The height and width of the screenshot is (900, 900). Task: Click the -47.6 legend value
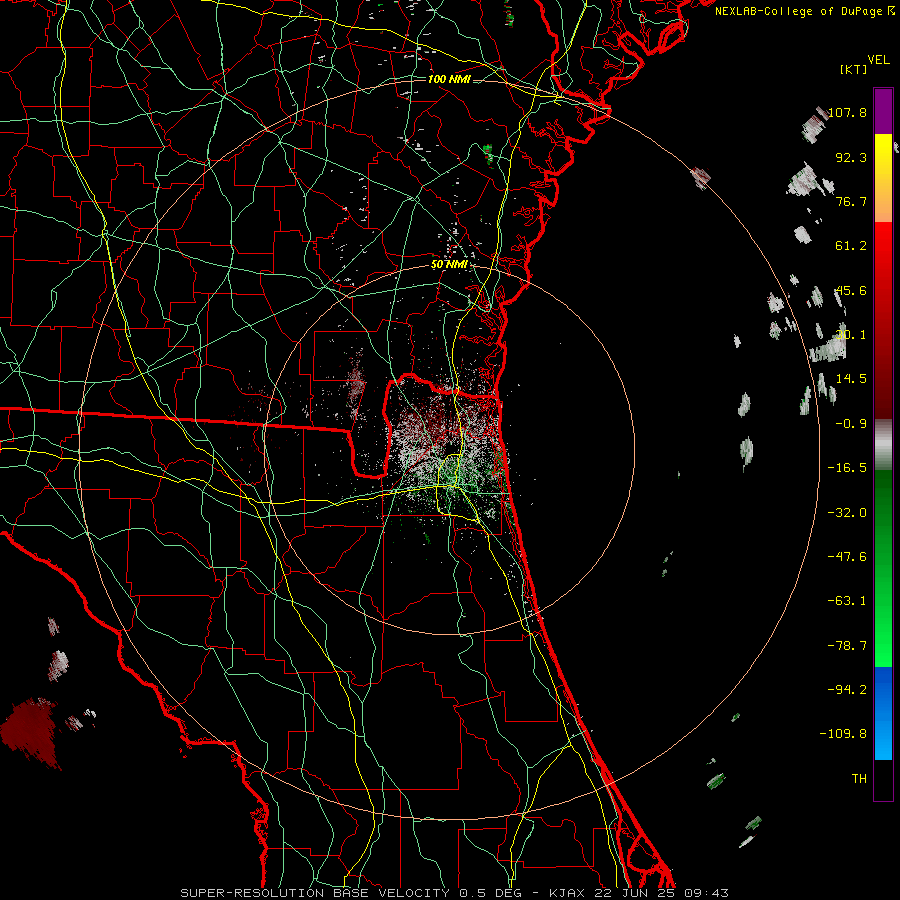pos(847,557)
